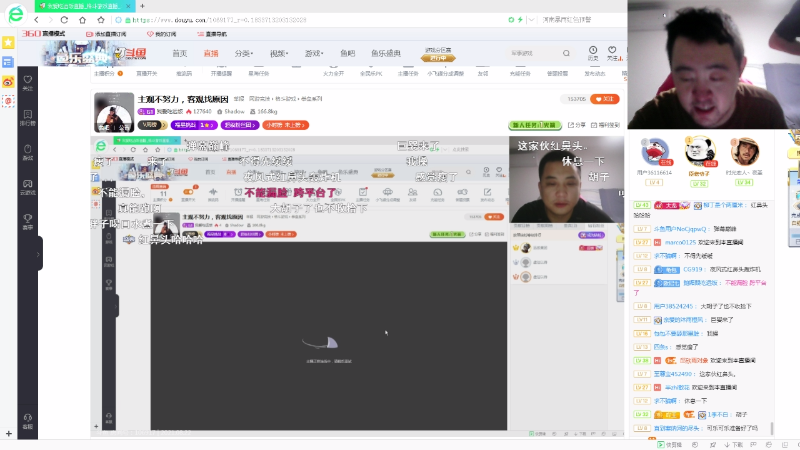Open the browser home page icon

tap(82, 20)
